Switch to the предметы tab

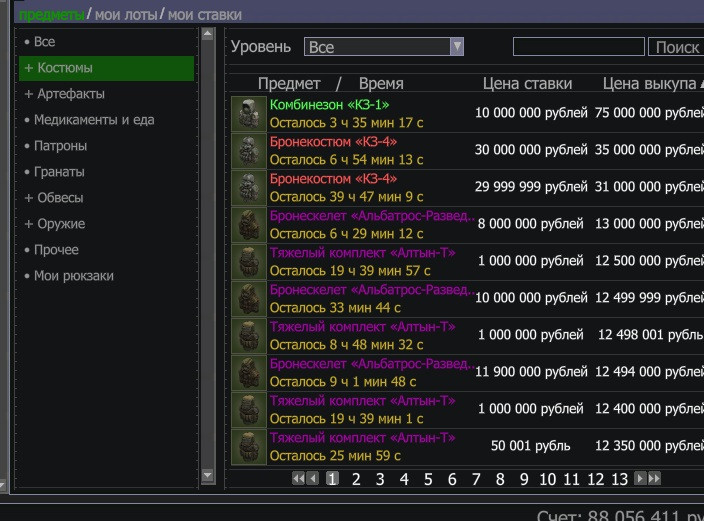(x=52, y=15)
